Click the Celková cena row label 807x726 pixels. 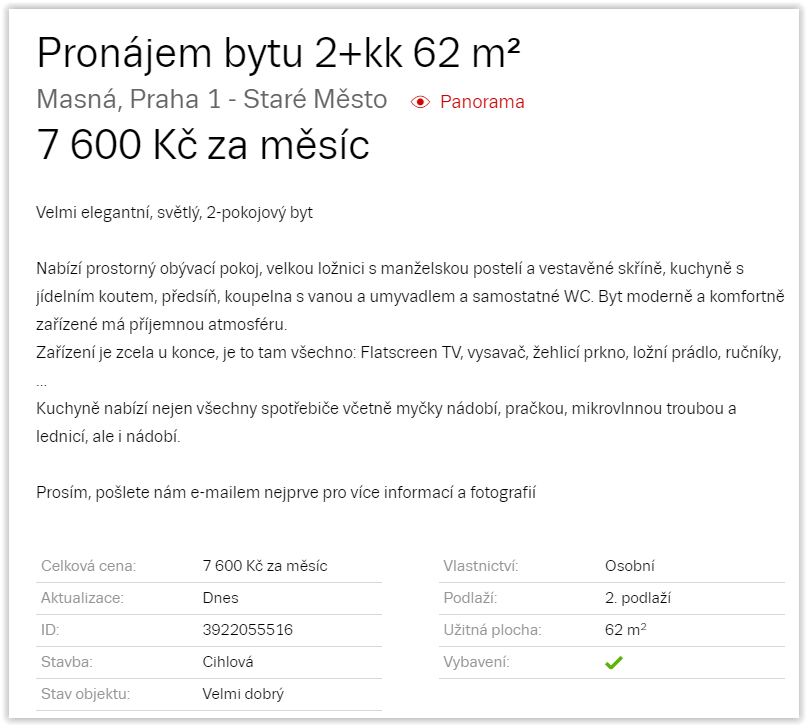coord(88,566)
